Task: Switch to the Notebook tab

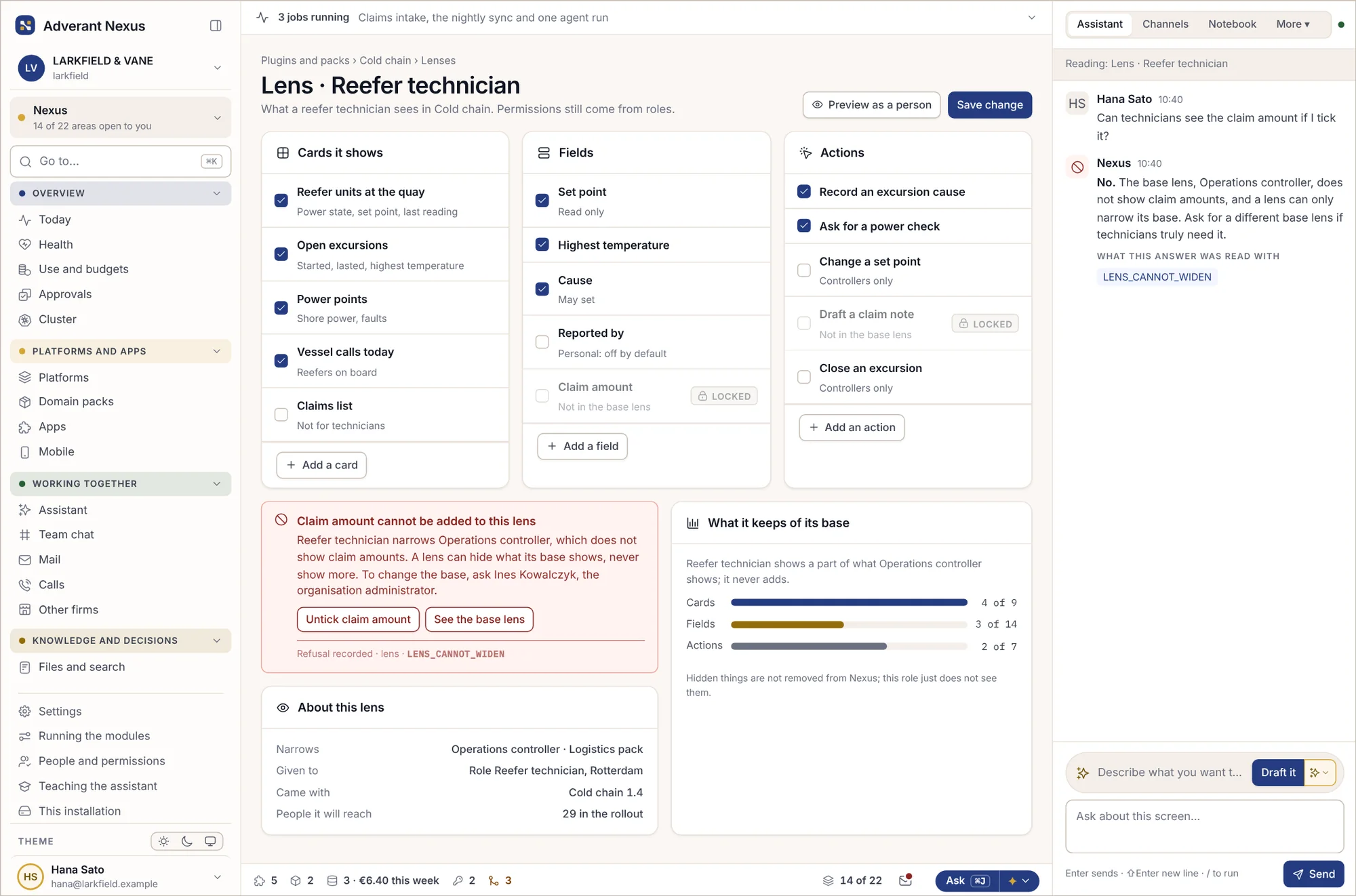Action: (x=1232, y=24)
